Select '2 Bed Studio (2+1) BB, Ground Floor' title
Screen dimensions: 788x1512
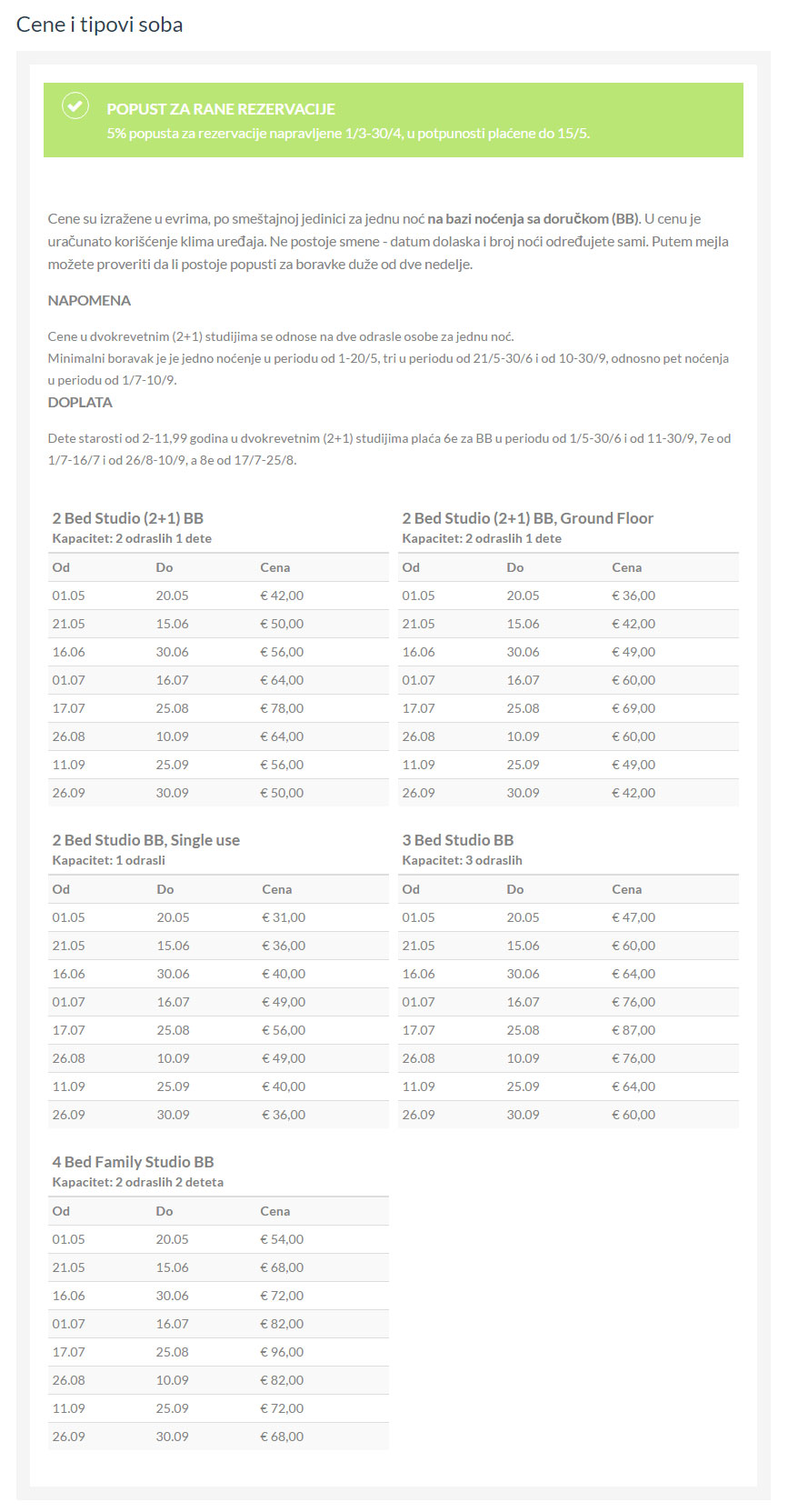[x=528, y=518]
